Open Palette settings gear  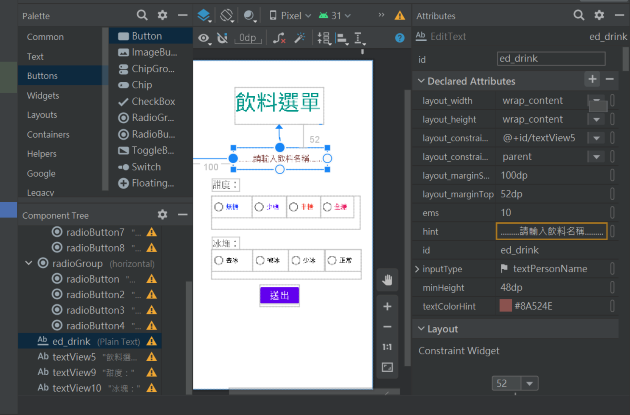[162, 15]
